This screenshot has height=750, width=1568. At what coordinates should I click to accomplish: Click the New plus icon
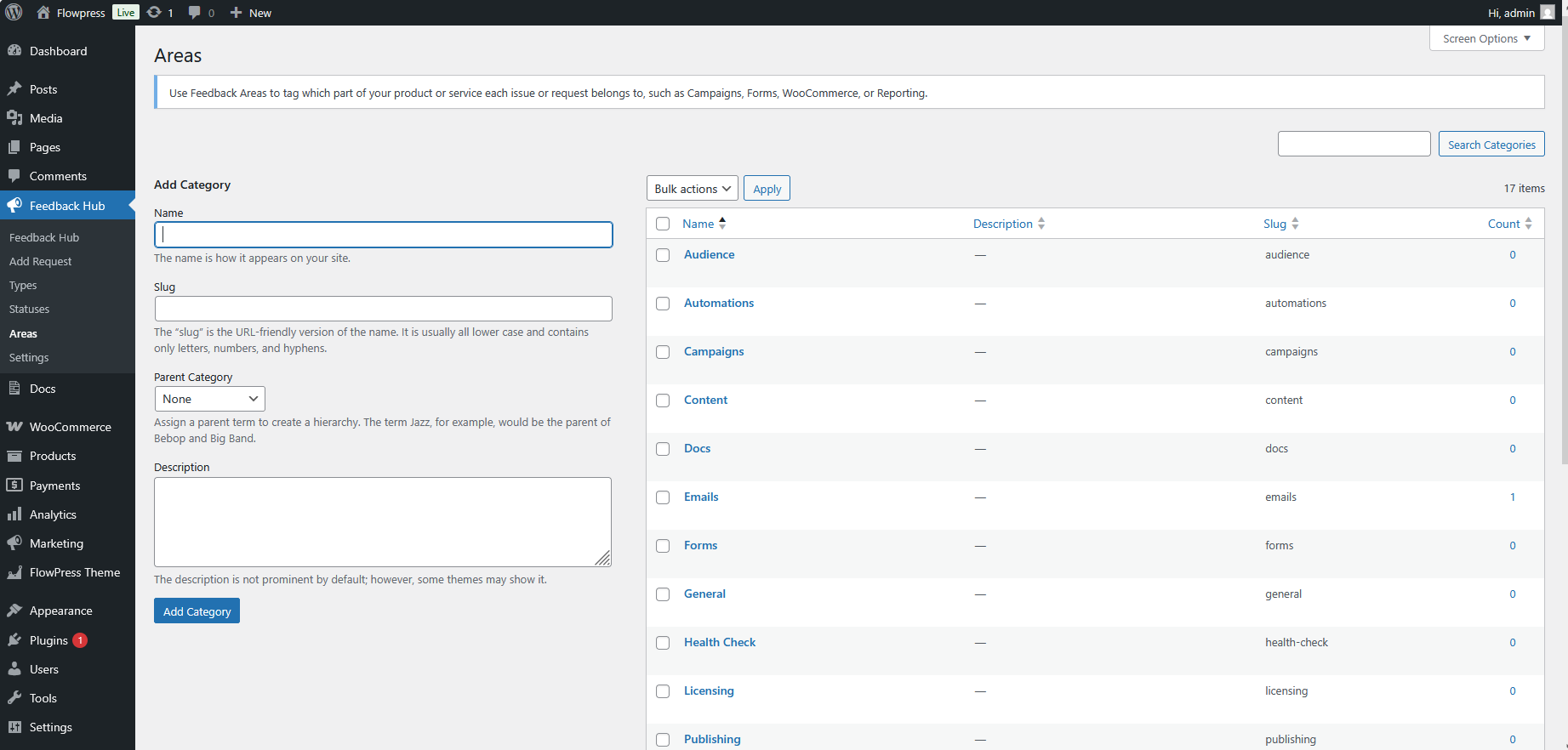(237, 13)
